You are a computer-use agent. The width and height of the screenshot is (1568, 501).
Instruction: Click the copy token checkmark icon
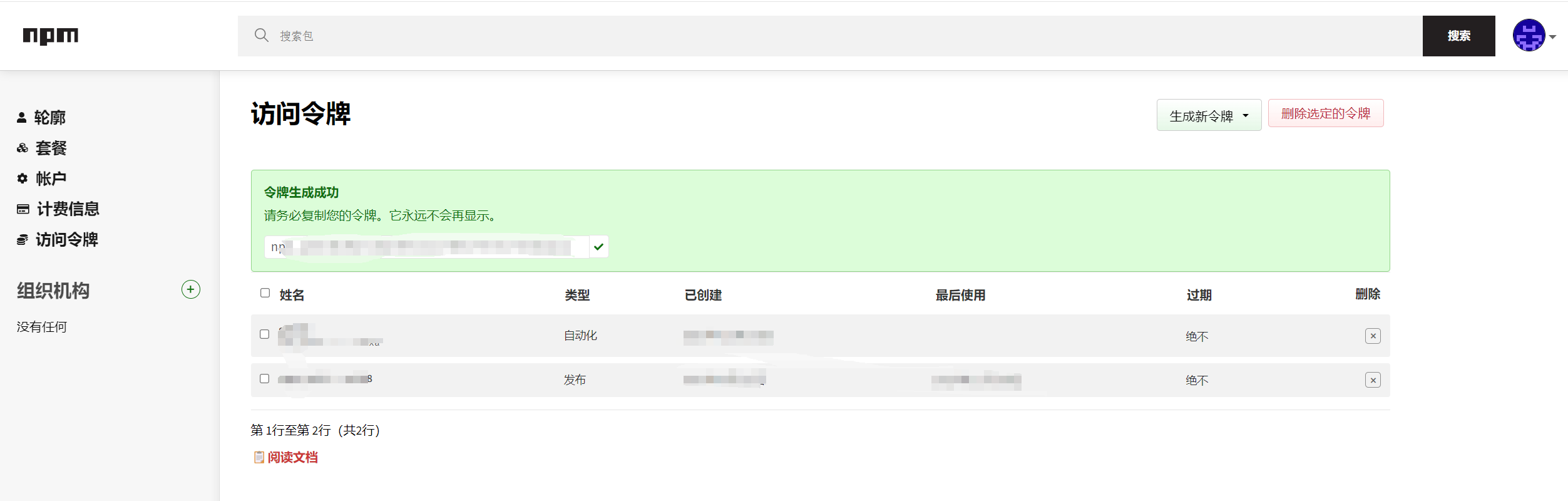click(598, 247)
